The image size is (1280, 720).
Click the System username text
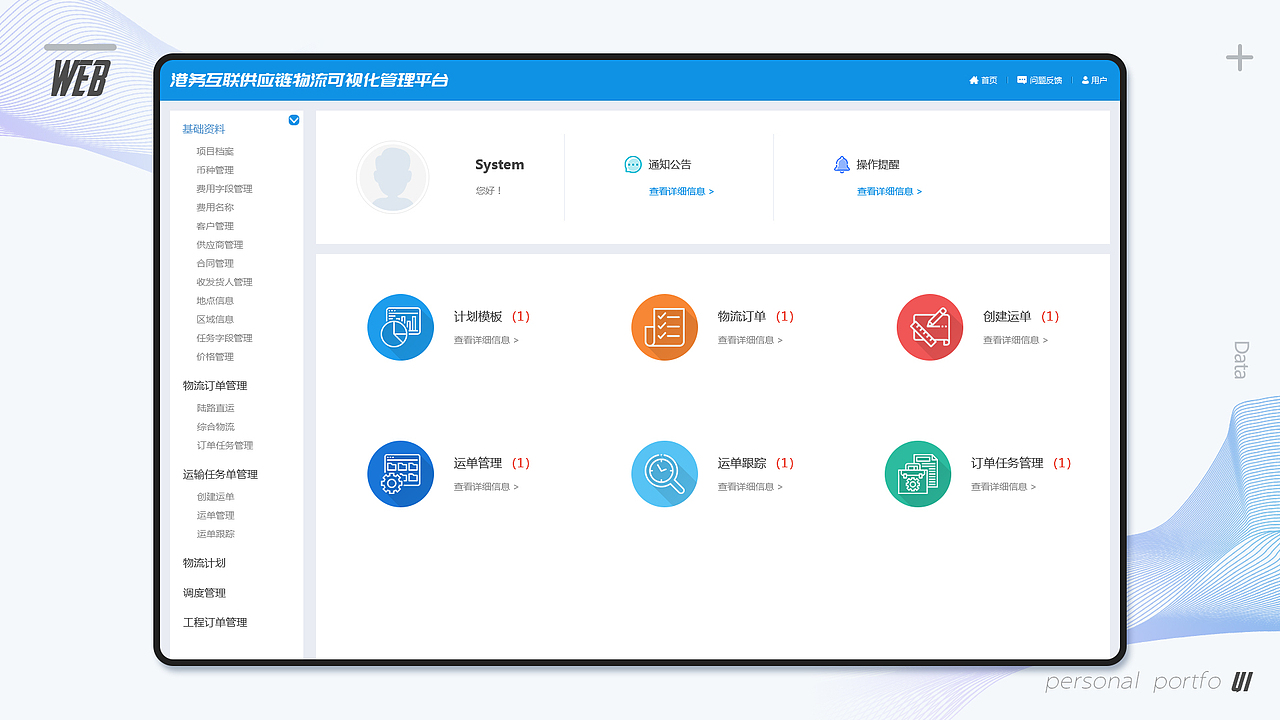(x=499, y=165)
